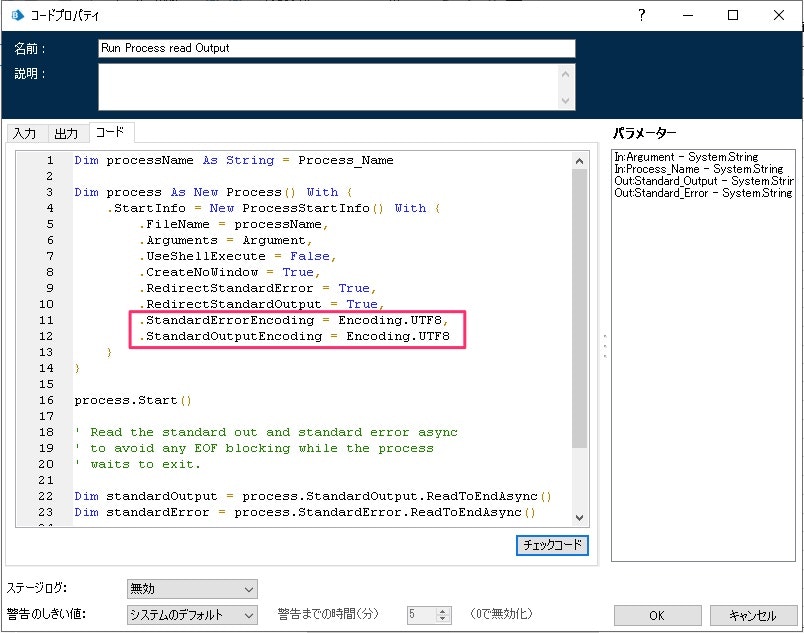804x633 pixels.
Task: Click comment line waits to exit.
Action: pyautogui.click(x=137, y=464)
